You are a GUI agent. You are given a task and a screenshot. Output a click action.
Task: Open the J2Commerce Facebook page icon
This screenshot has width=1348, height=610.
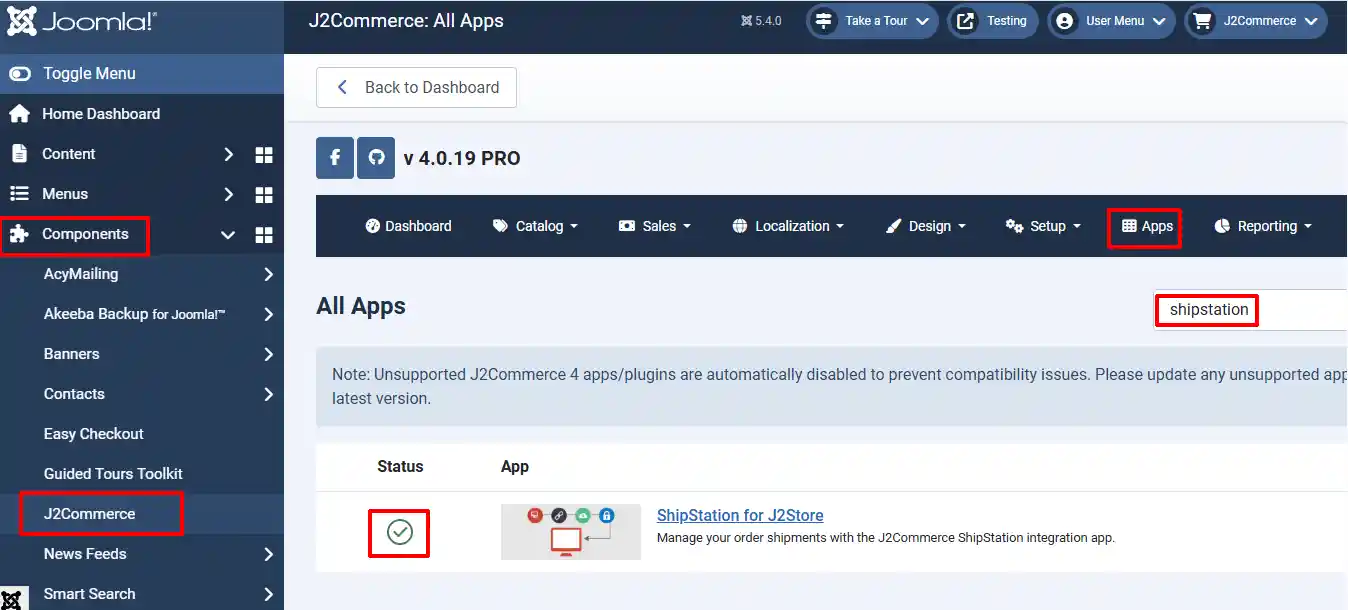[335, 158]
